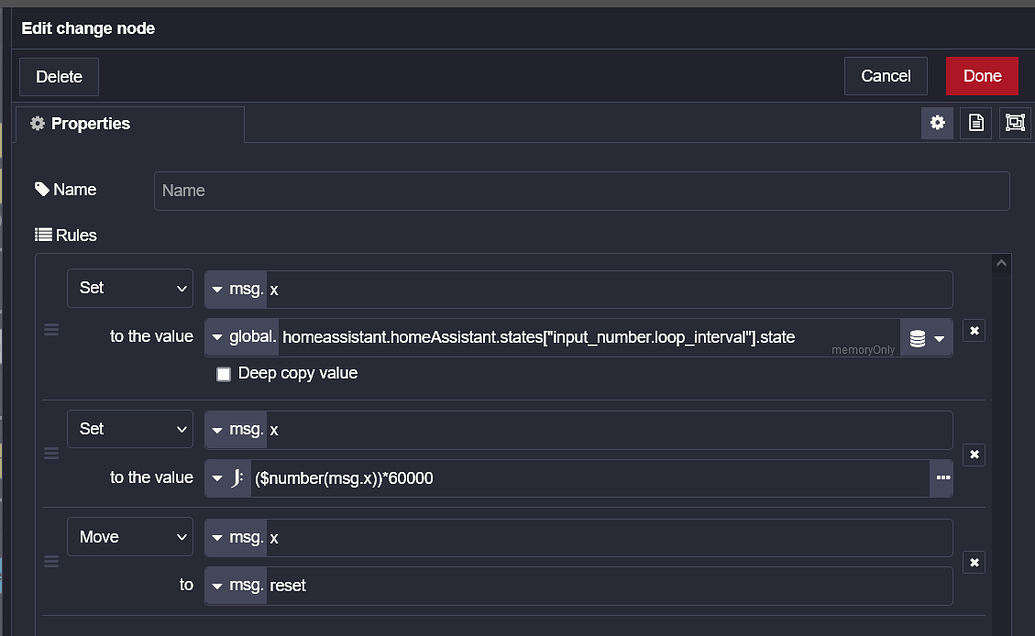1035x636 pixels.
Task: Remove the second rule using its × icon
Action: click(x=973, y=455)
